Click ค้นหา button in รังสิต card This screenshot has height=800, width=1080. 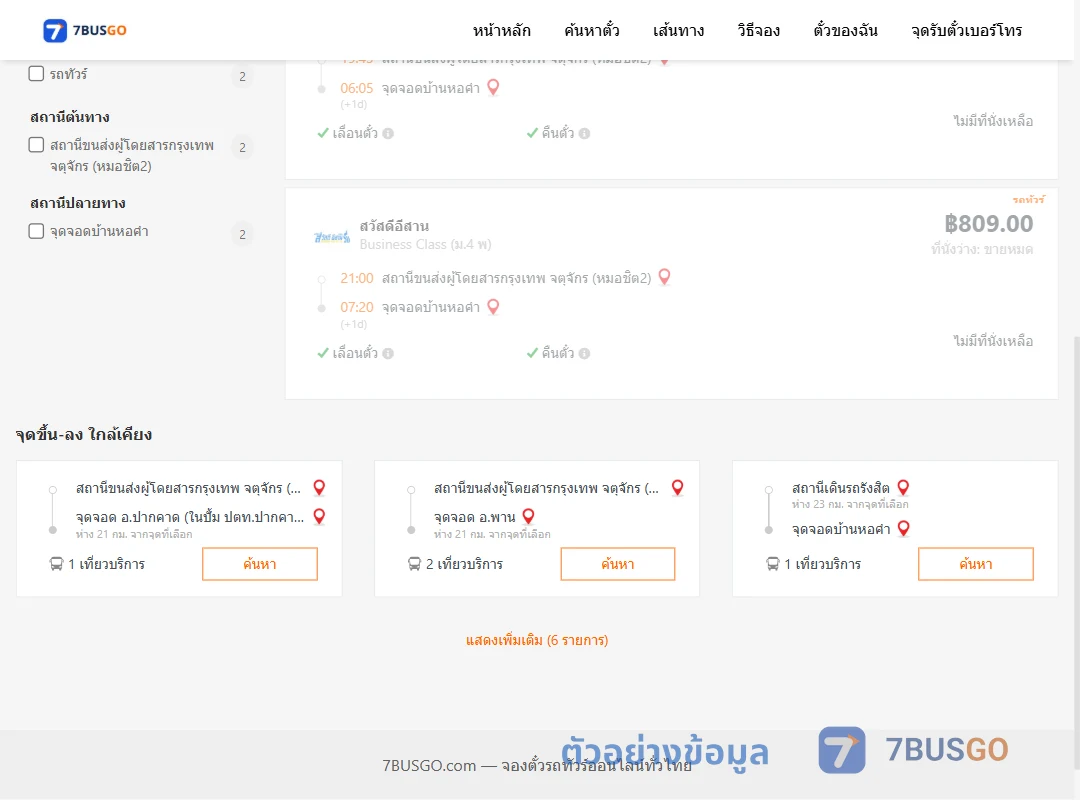976,564
